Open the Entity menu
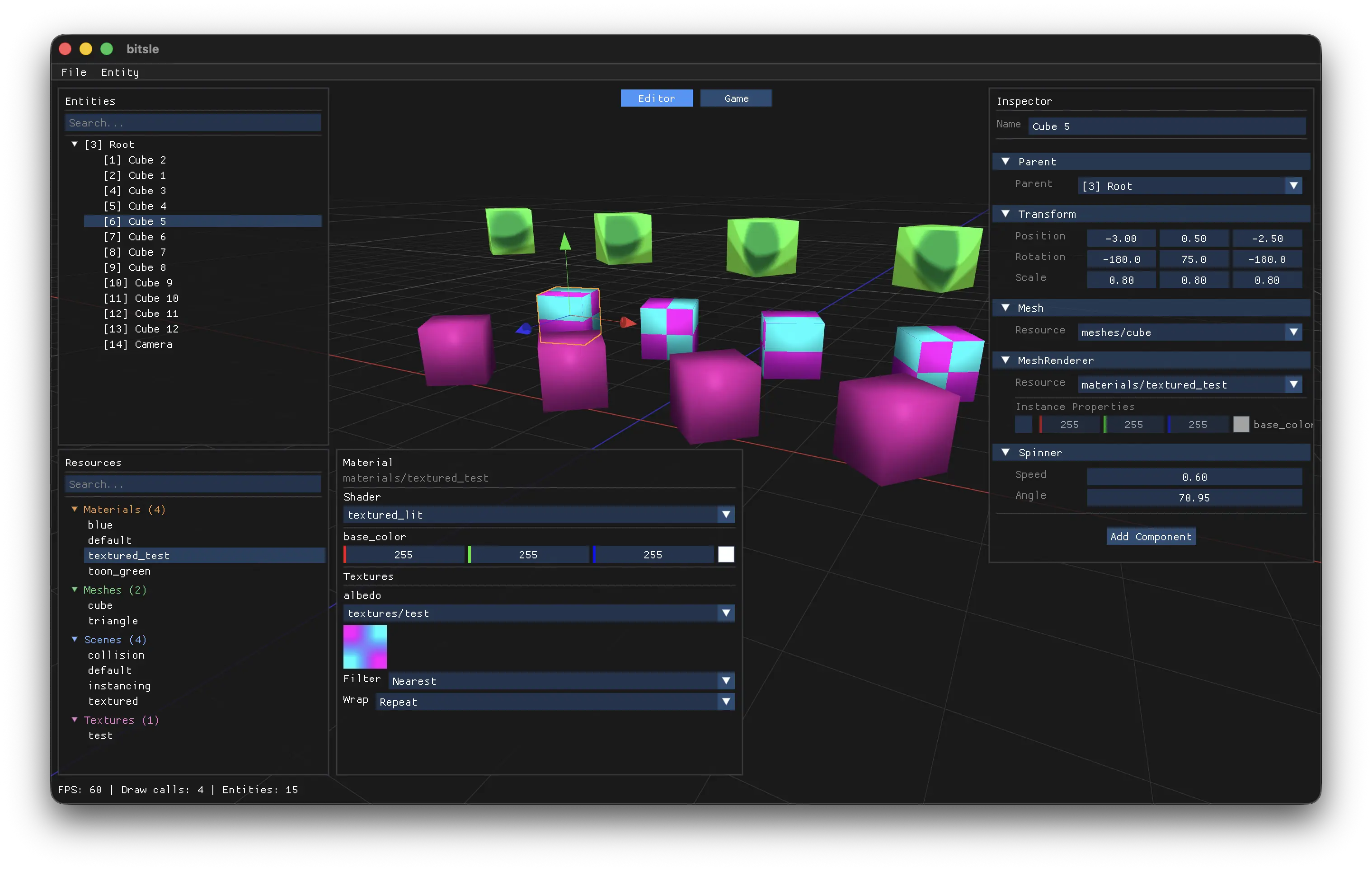 120,72
